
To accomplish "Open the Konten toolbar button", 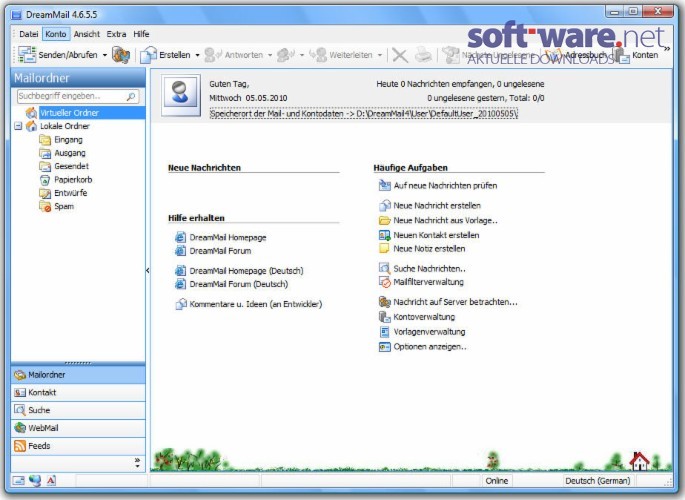I will (637, 55).
